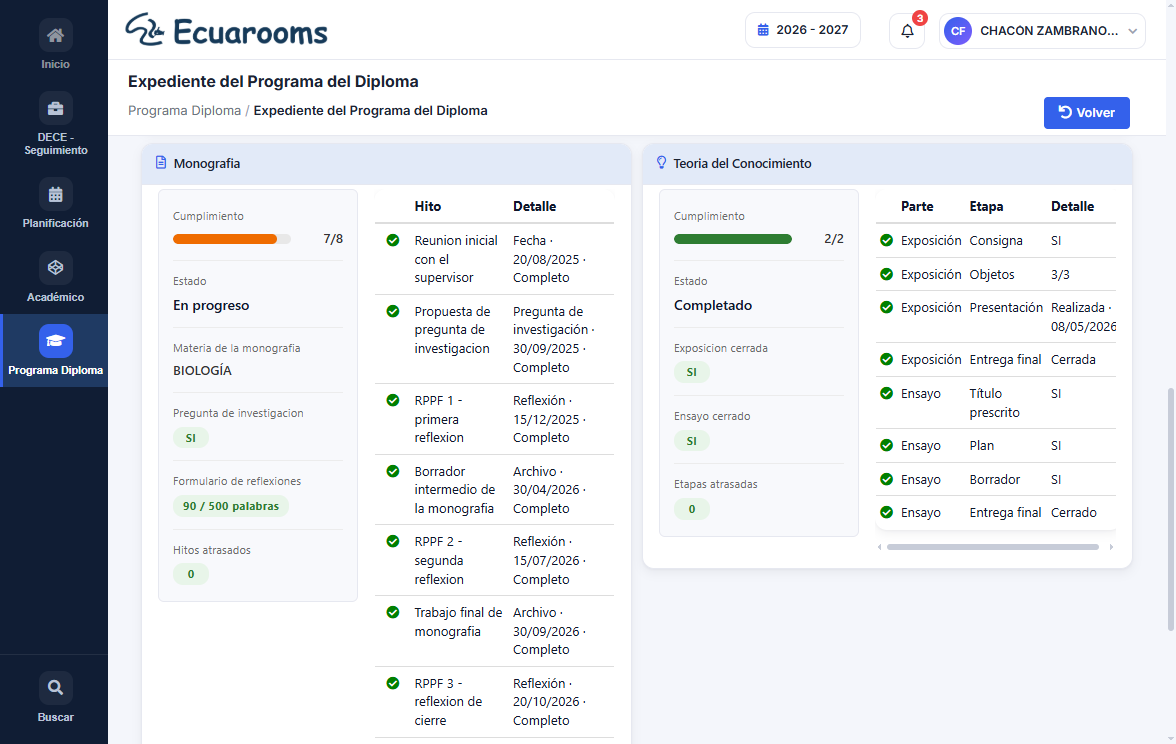Click check icon for Ensayo Título prescrito row
The width and height of the screenshot is (1176, 744).
coord(886,393)
